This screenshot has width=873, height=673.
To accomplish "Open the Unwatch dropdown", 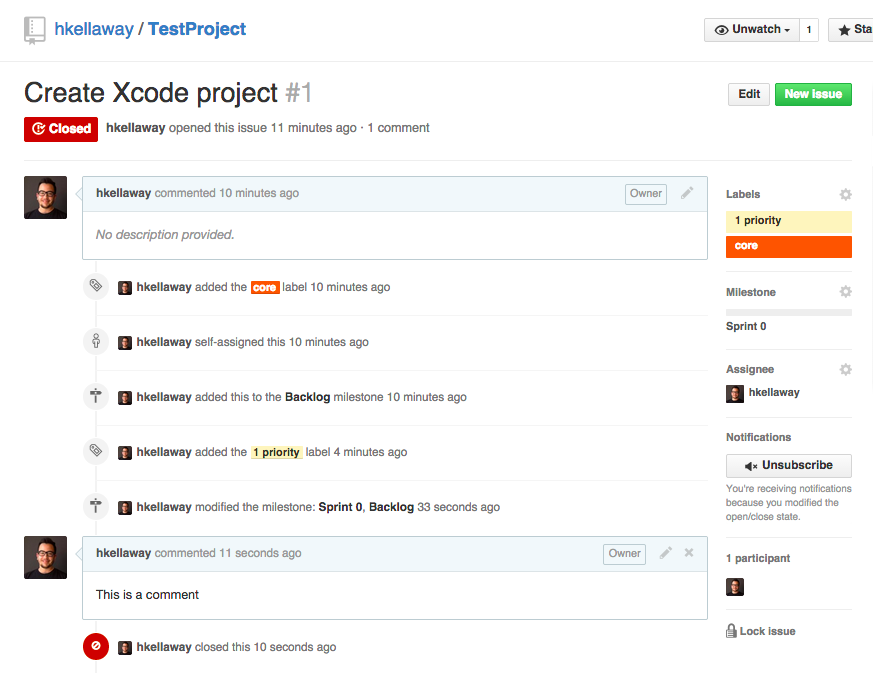I will [752, 30].
